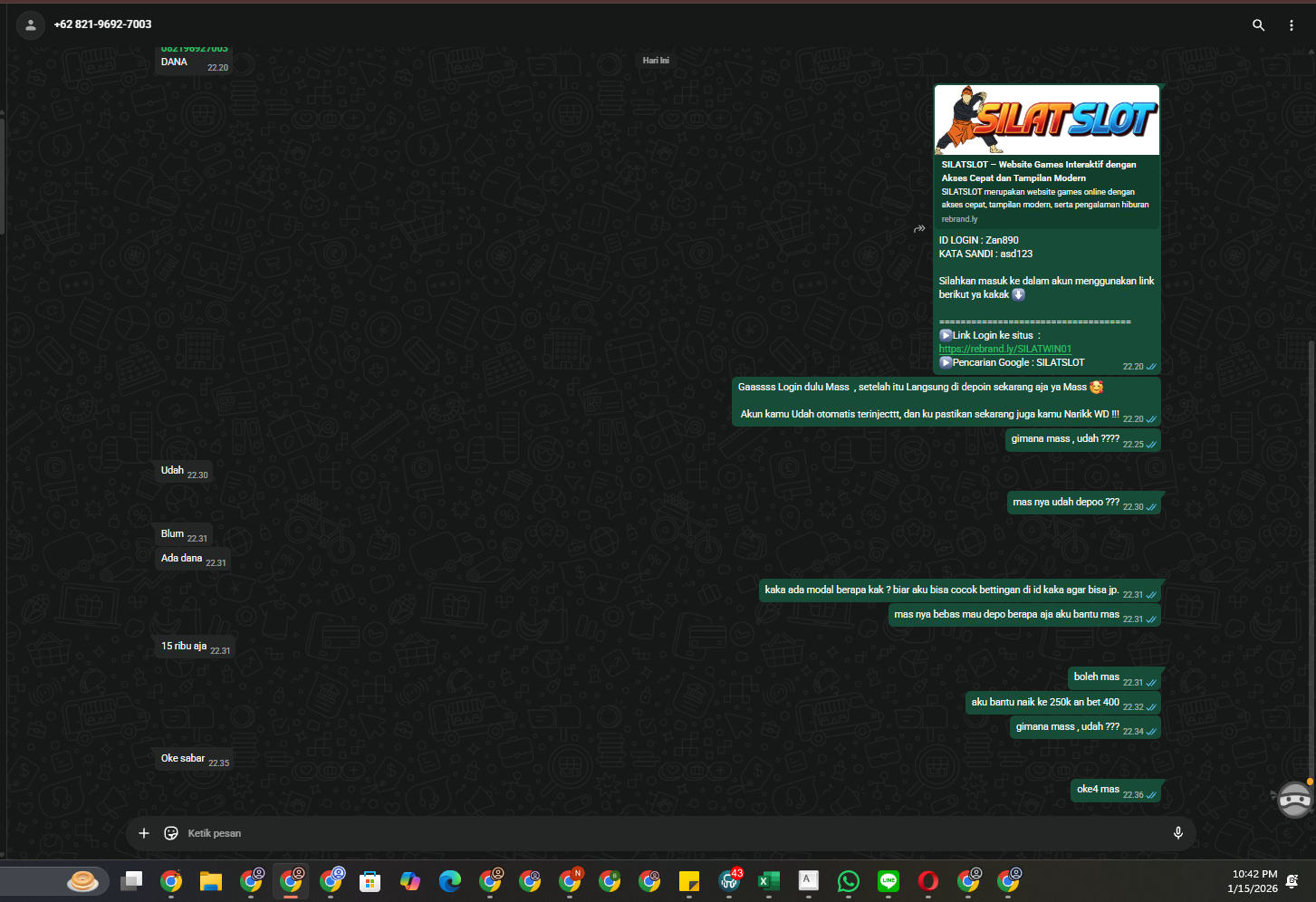Select 'gimana mass , udah ????' sent 22.25
This screenshot has height=902, width=1316.
1083,439
